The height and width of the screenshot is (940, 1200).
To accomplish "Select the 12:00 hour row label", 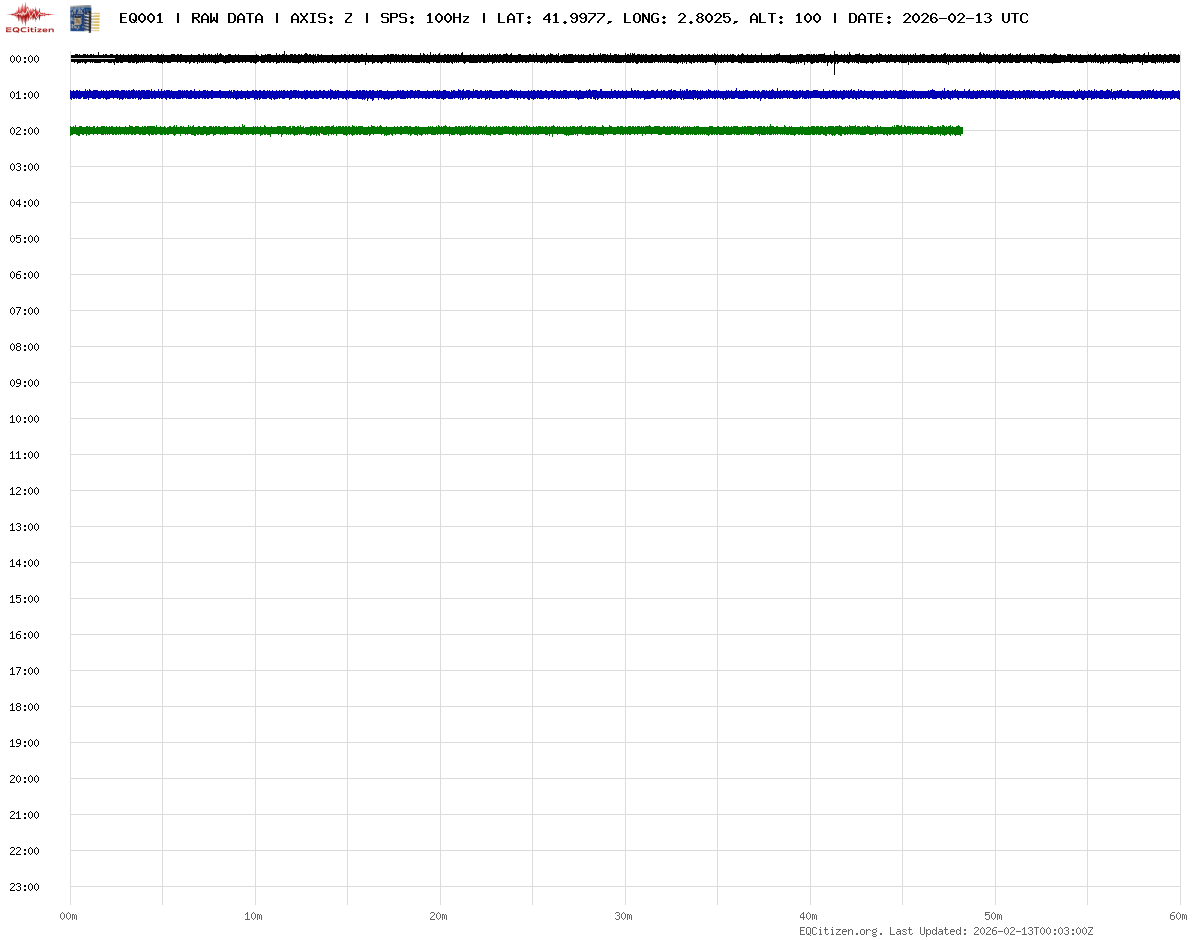I will [24, 491].
